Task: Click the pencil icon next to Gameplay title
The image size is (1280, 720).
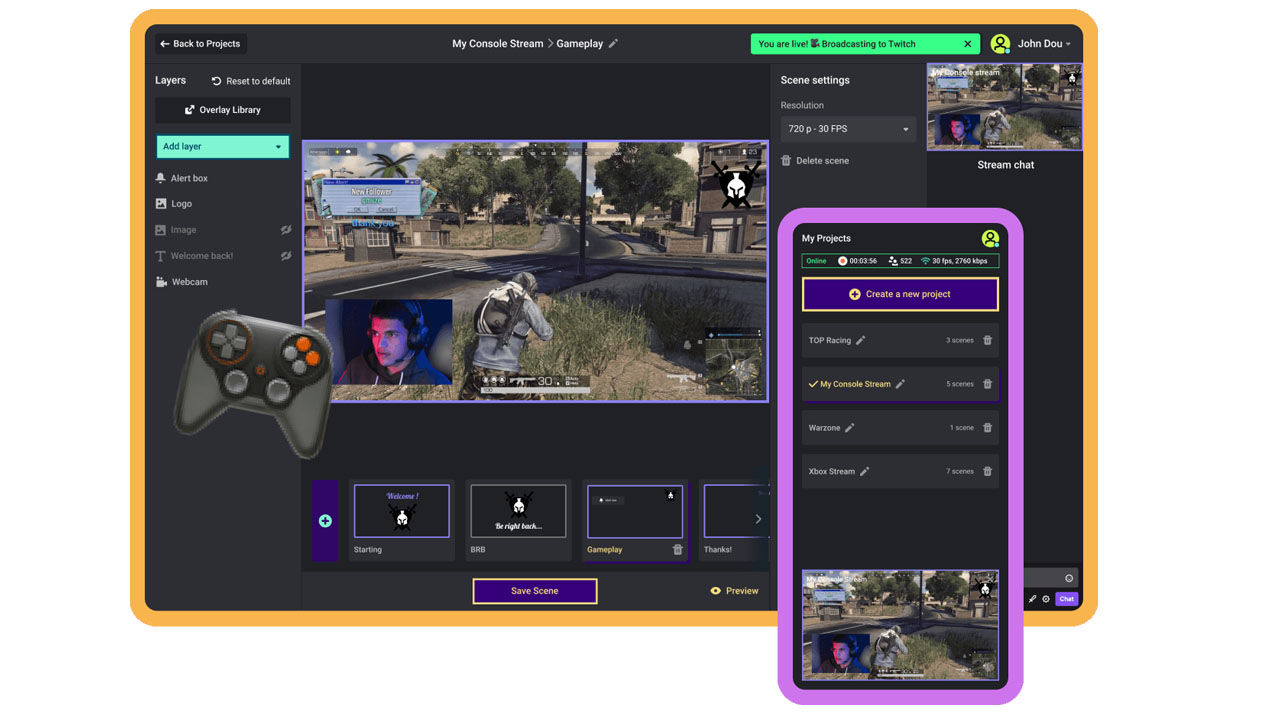Action: 614,44
